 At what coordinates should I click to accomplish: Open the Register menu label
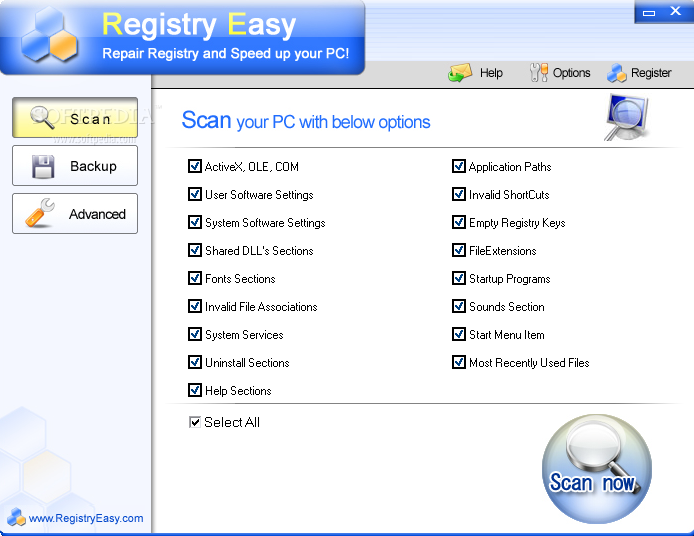[x=651, y=73]
